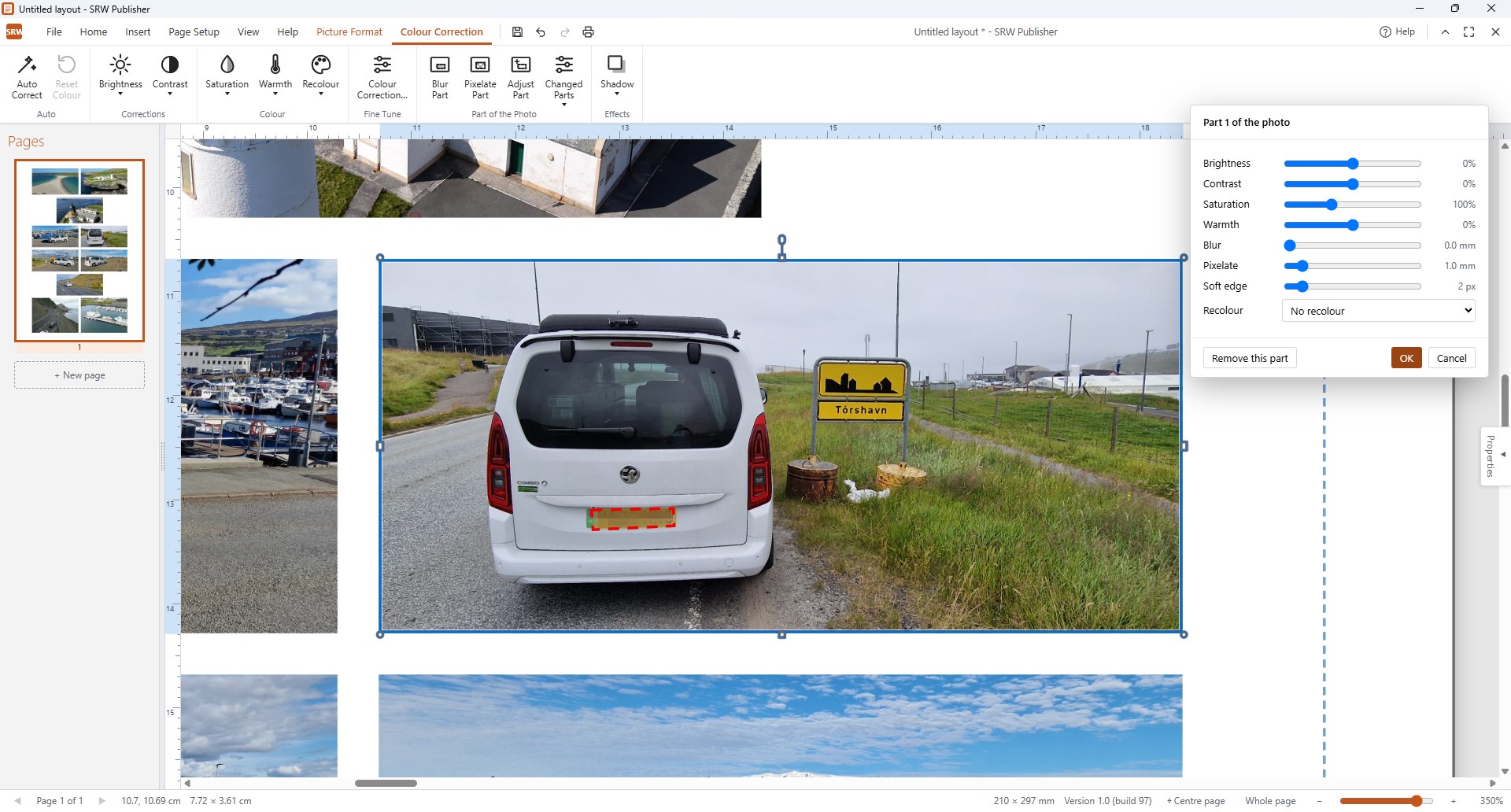Open the View tab

[x=248, y=32]
